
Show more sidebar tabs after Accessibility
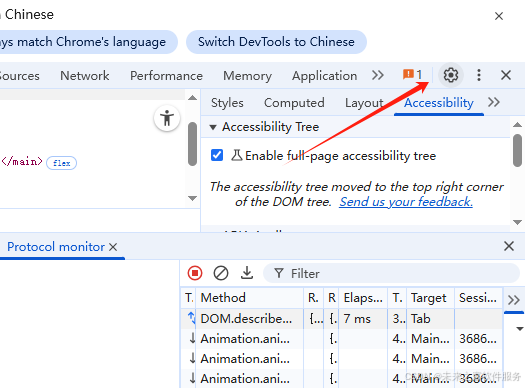(x=494, y=102)
